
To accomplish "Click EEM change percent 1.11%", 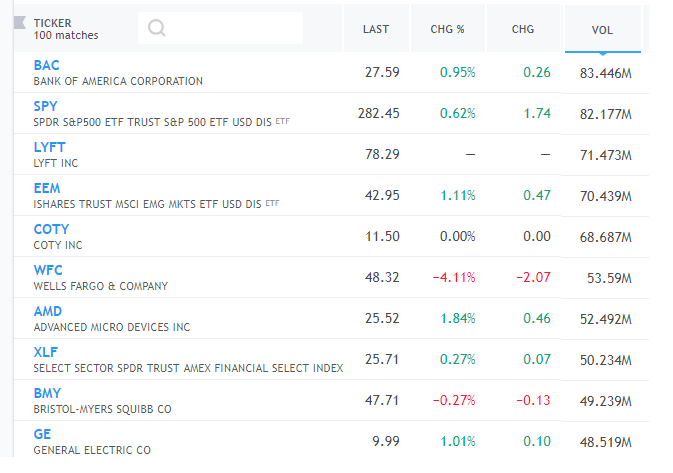I will coord(458,195).
